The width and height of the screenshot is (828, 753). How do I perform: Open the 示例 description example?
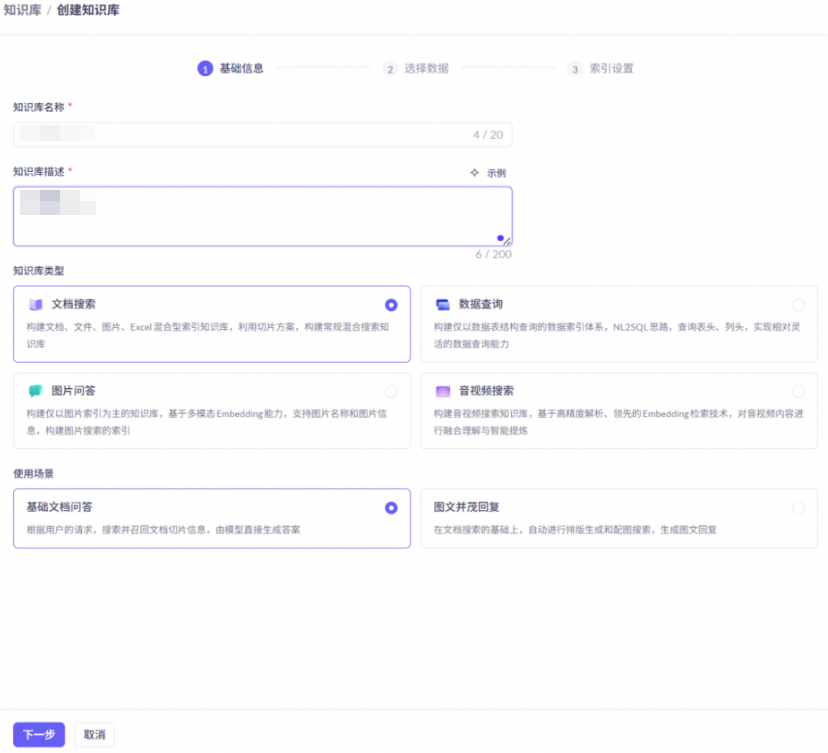click(x=496, y=173)
